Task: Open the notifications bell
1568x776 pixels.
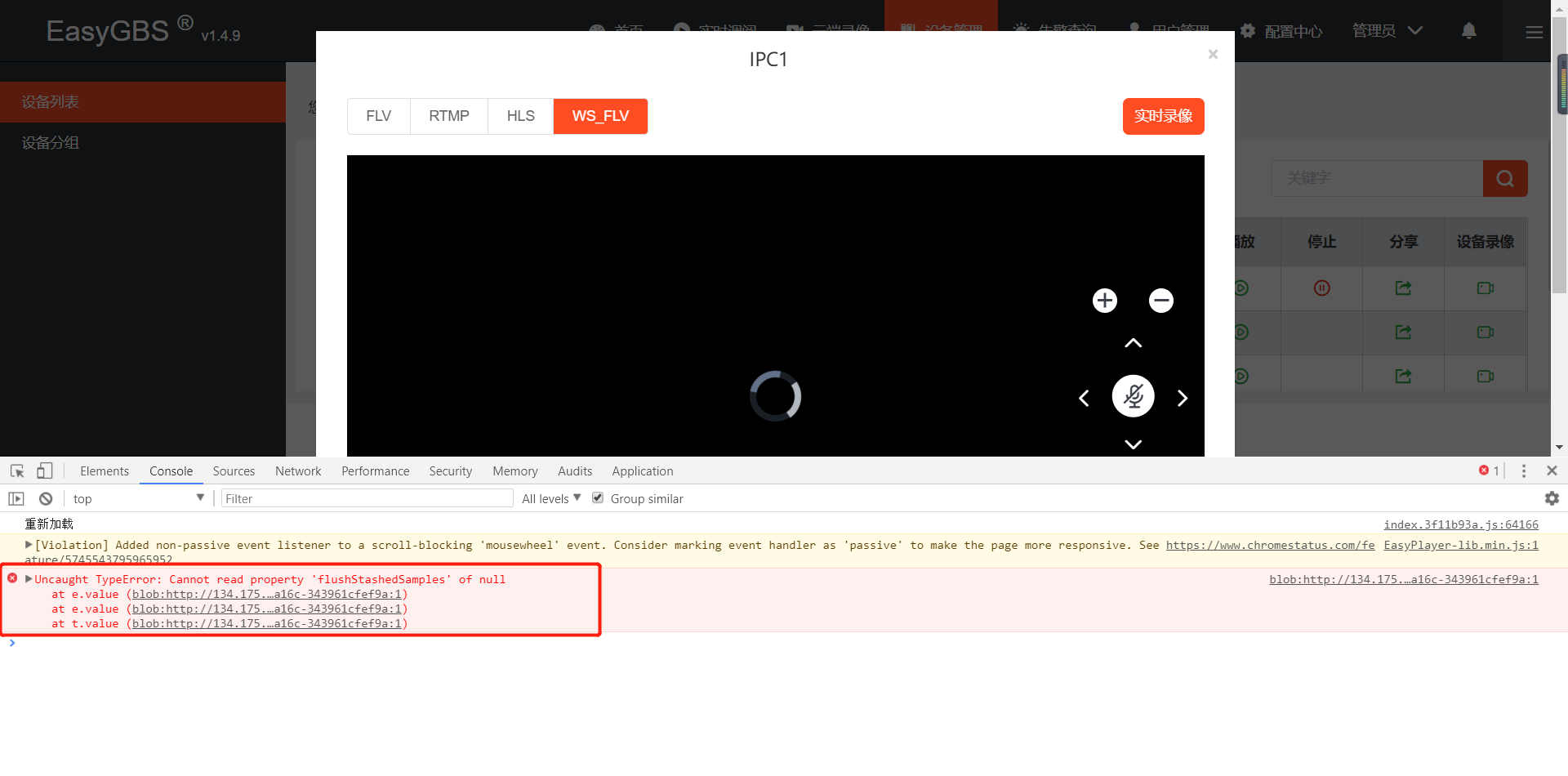Action: point(1469,31)
